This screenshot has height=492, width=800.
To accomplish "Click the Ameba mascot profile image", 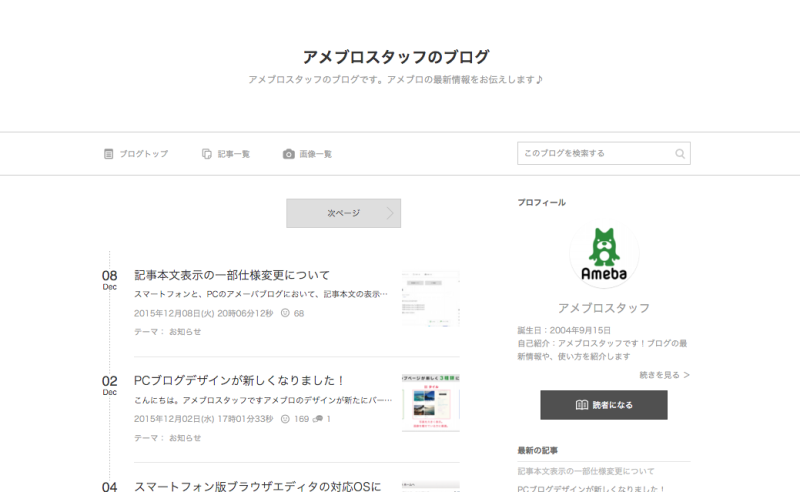I will coord(604,254).
